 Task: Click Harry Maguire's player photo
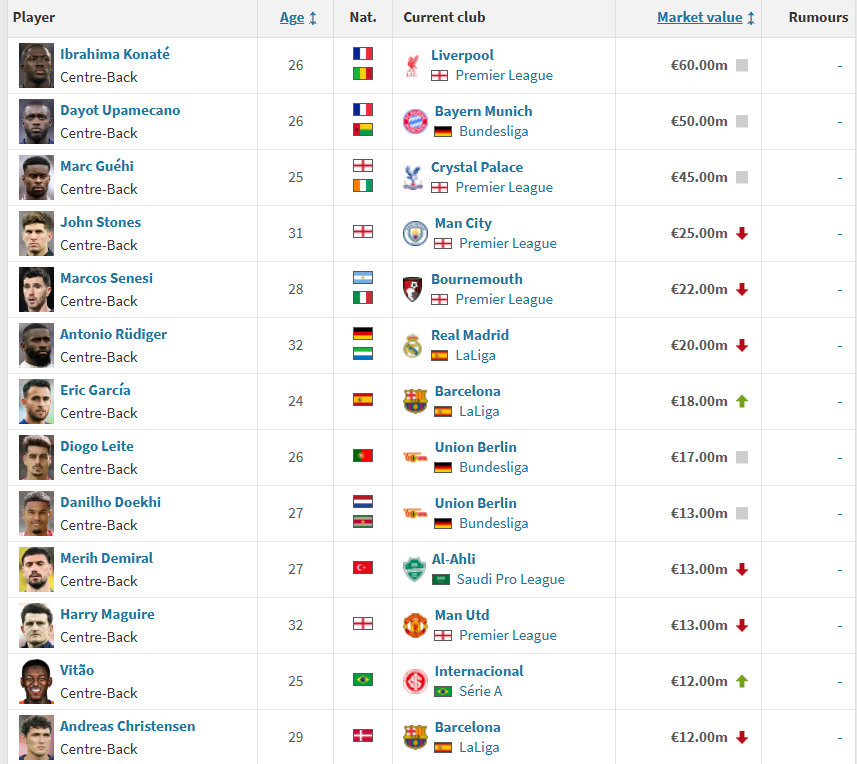[x=36, y=626]
